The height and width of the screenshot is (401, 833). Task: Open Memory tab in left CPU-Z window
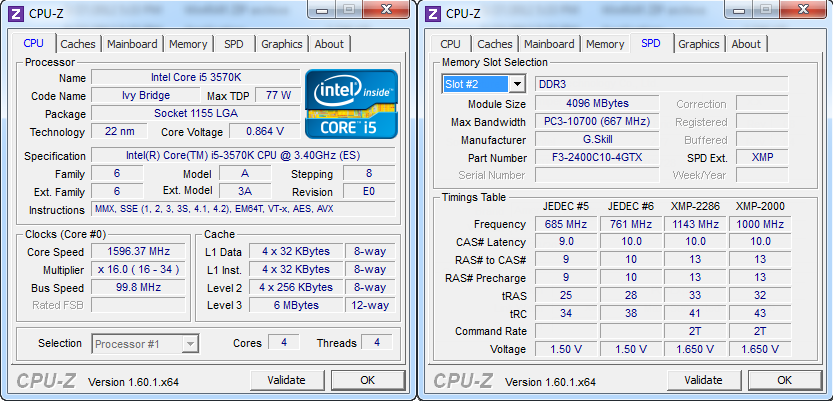click(x=188, y=44)
